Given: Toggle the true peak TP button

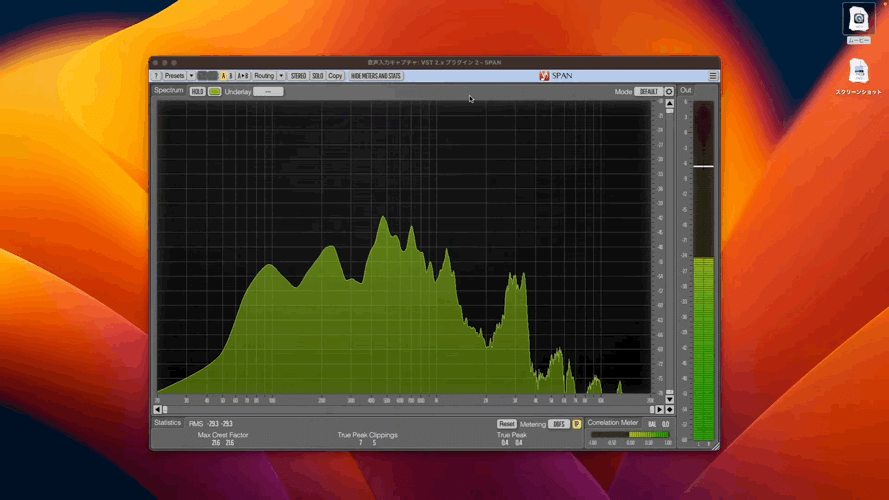Looking at the screenshot, I should [577, 424].
